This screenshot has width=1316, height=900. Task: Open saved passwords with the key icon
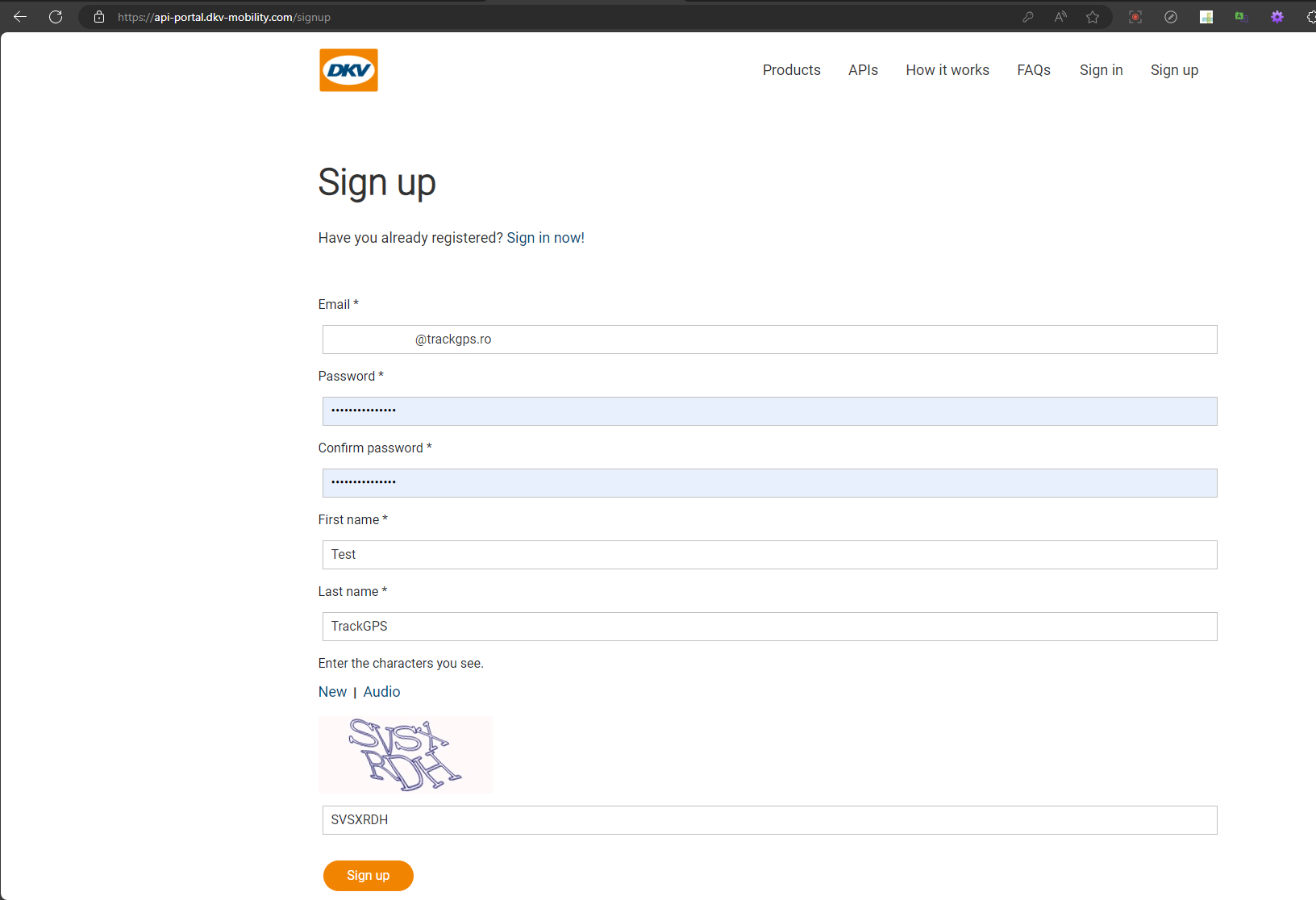(1027, 16)
